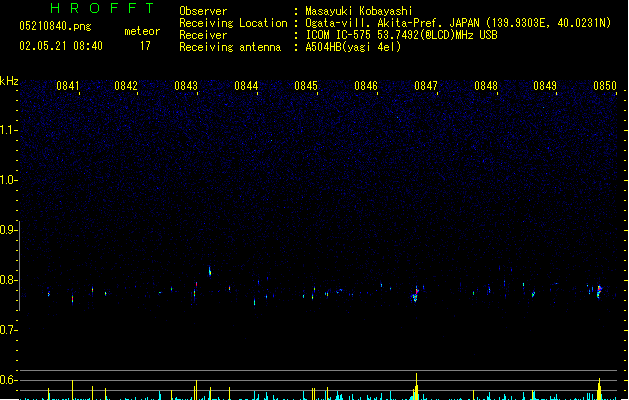Click the 0.7 kHz axis label
The width and height of the screenshot is (629, 400).
[8, 330]
